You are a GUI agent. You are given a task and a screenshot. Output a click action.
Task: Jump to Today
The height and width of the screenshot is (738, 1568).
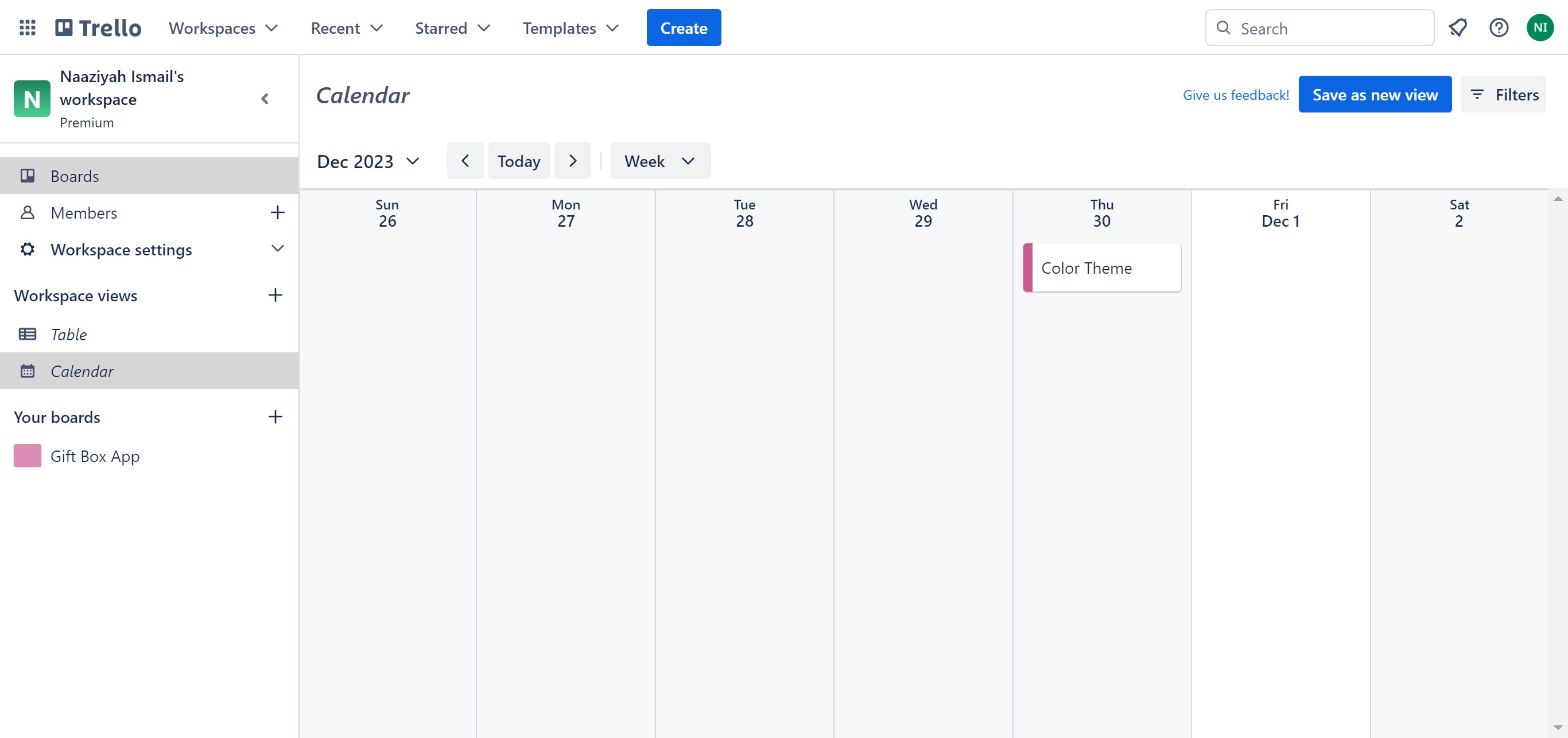click(x=519, y=161)
